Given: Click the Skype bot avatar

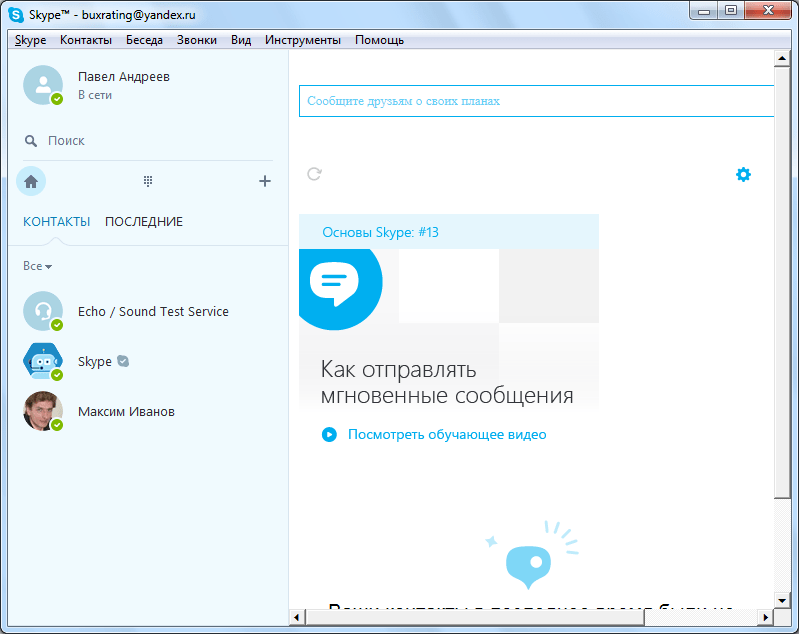Looking at the screenshot, I should click(x=43, y=361).
